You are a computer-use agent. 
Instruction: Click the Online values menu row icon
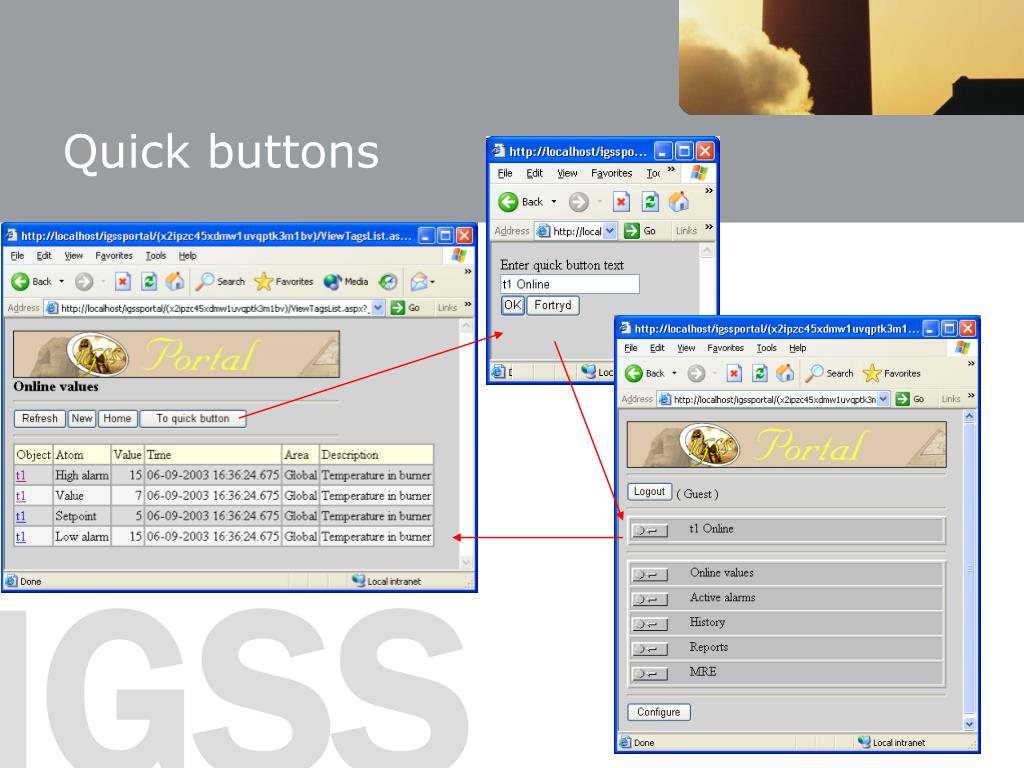coord(650,574)
